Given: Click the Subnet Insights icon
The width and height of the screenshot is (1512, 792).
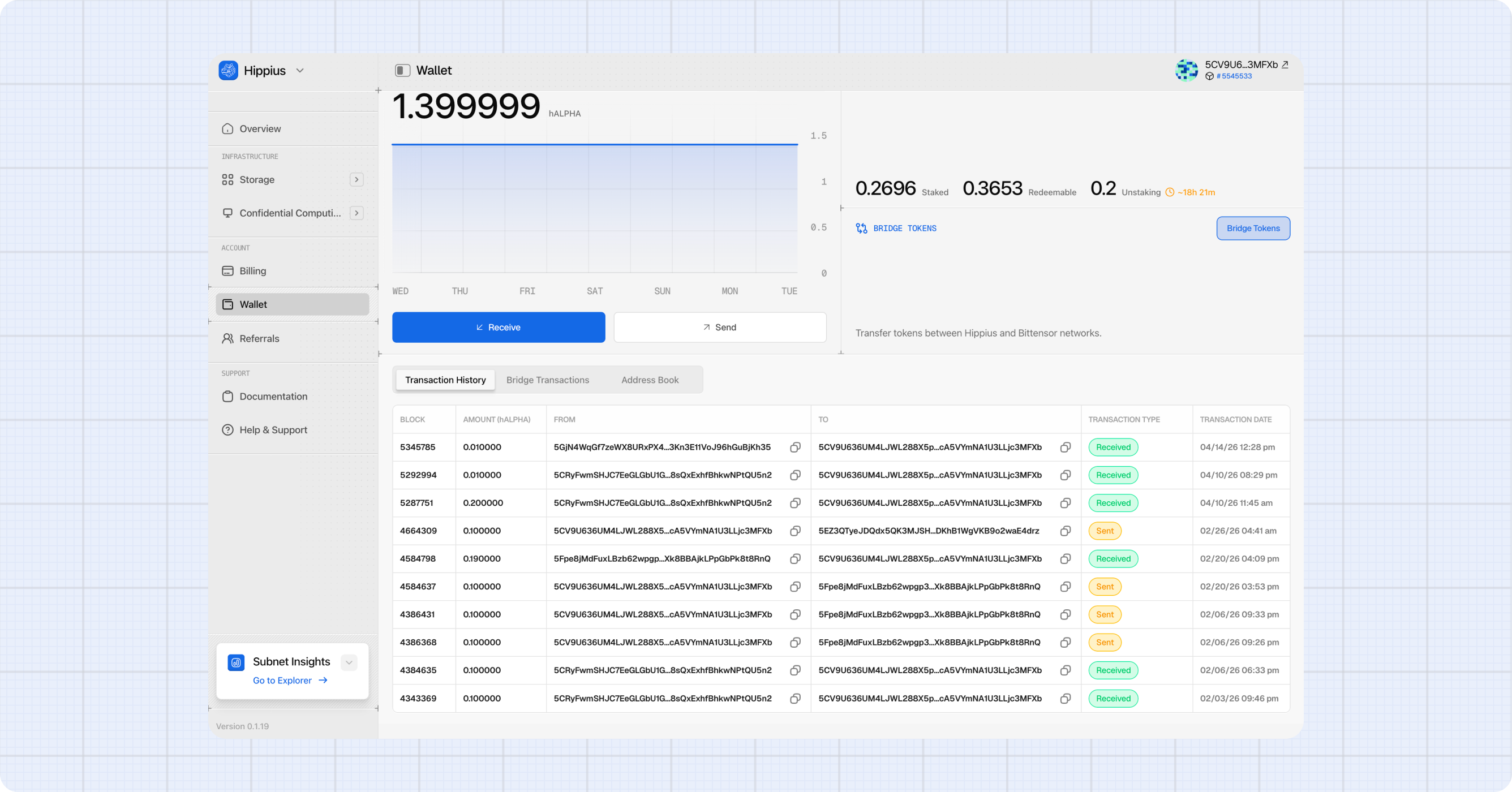Looking at the screenshot, I should point(236,663).
